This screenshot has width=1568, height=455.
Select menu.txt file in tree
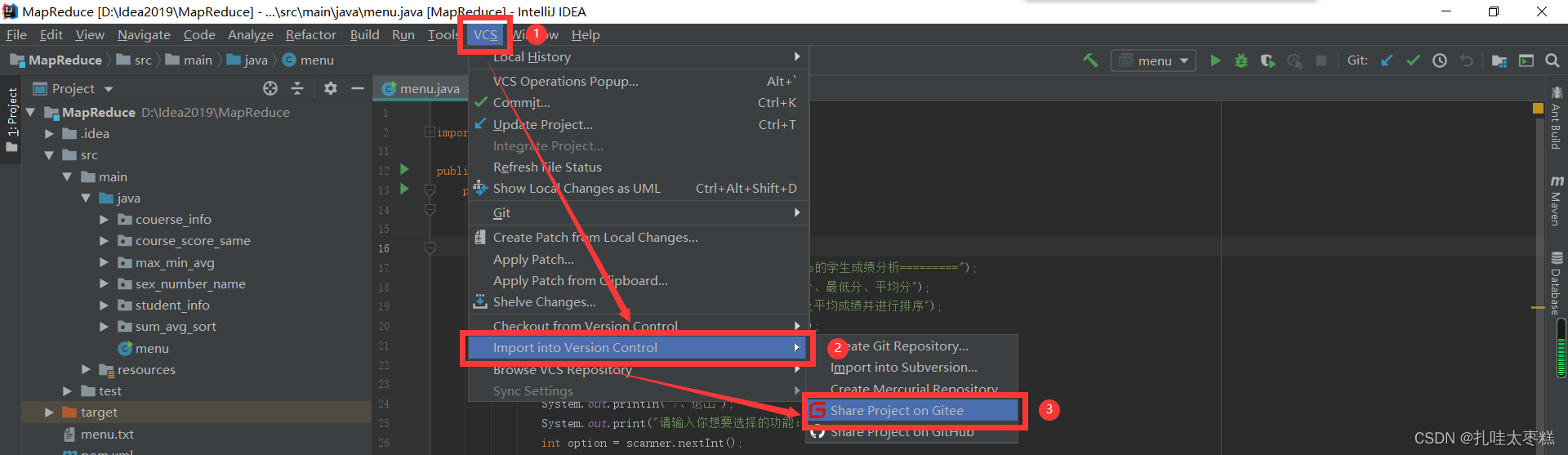point(99,435)
